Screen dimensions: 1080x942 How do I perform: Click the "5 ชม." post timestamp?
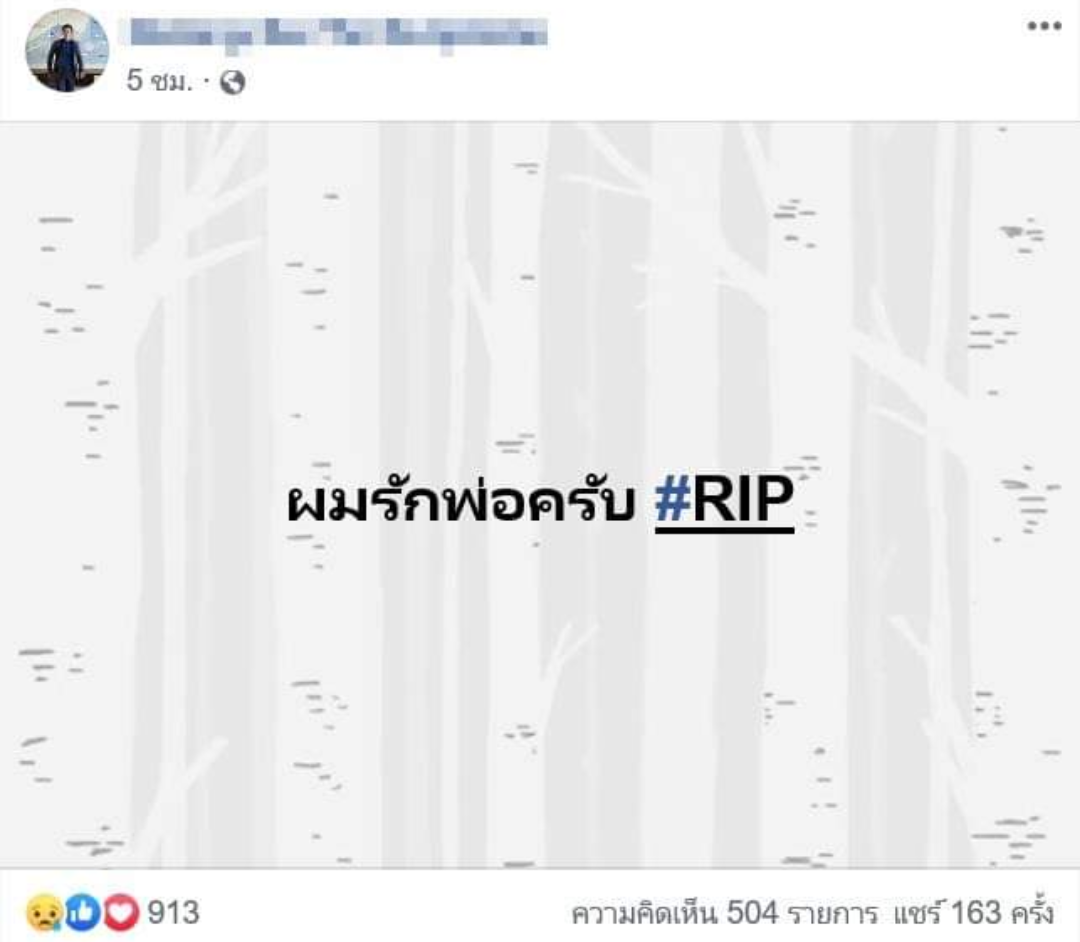pos(158,81)
